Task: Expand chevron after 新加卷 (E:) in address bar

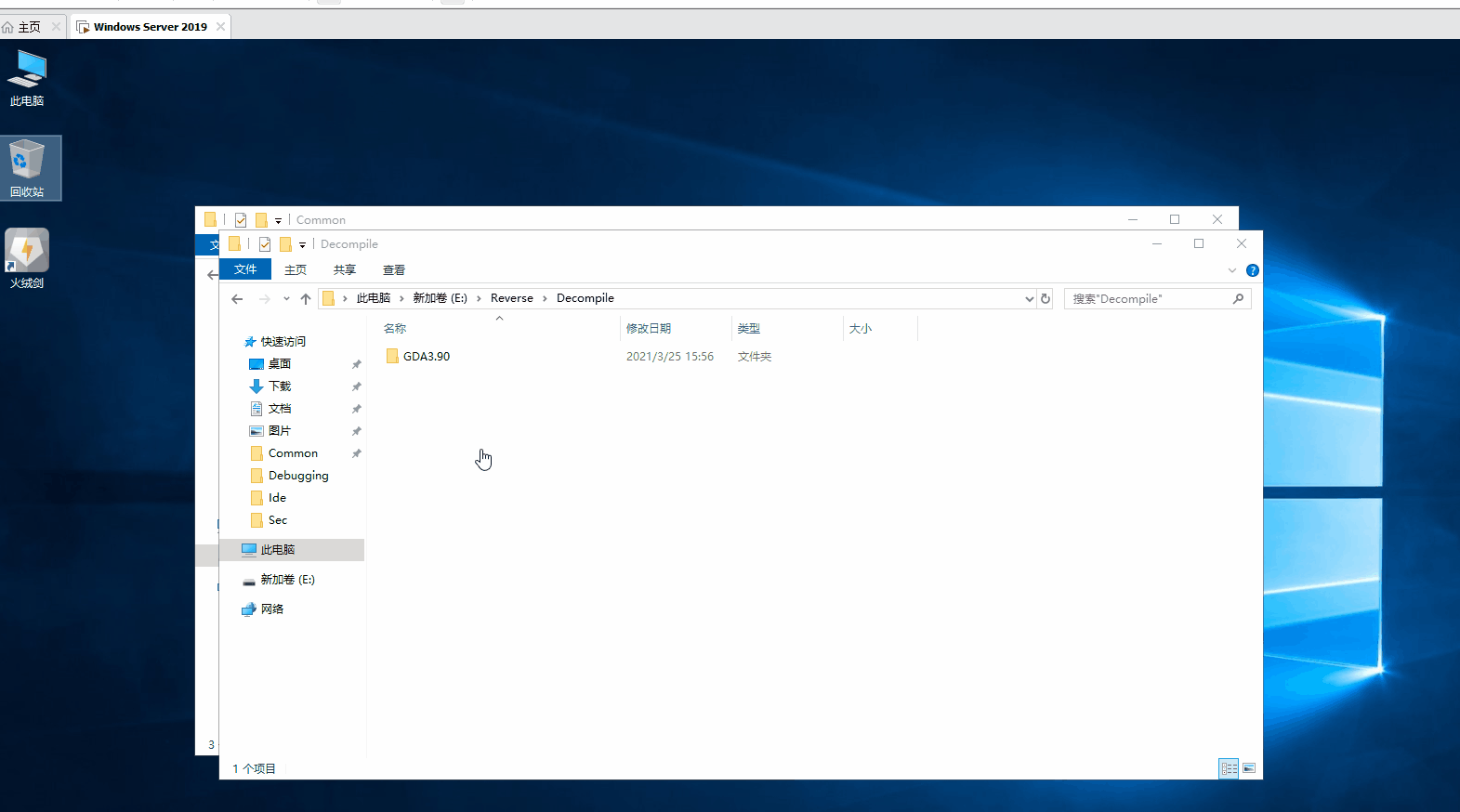Action: [x=480, y=299]
